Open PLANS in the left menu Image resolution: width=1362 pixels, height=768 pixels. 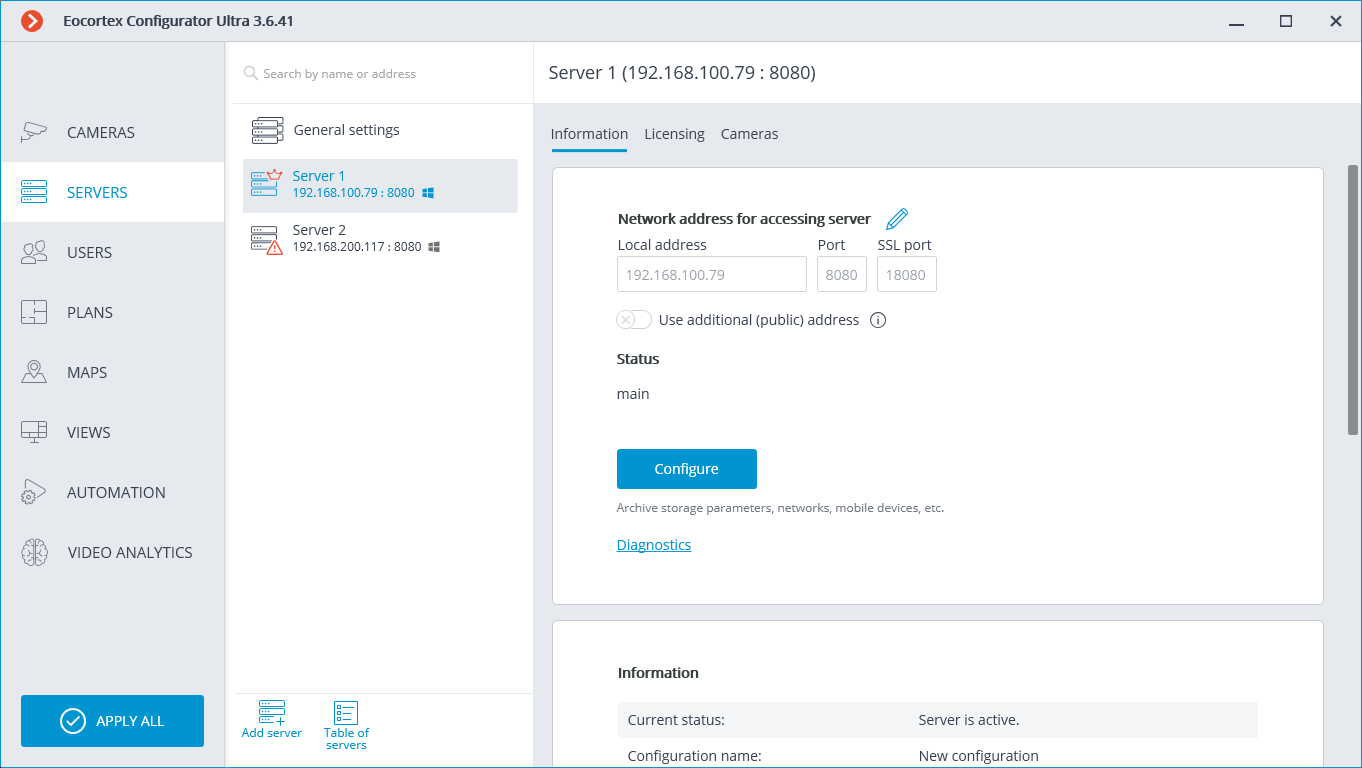[112, 312]
